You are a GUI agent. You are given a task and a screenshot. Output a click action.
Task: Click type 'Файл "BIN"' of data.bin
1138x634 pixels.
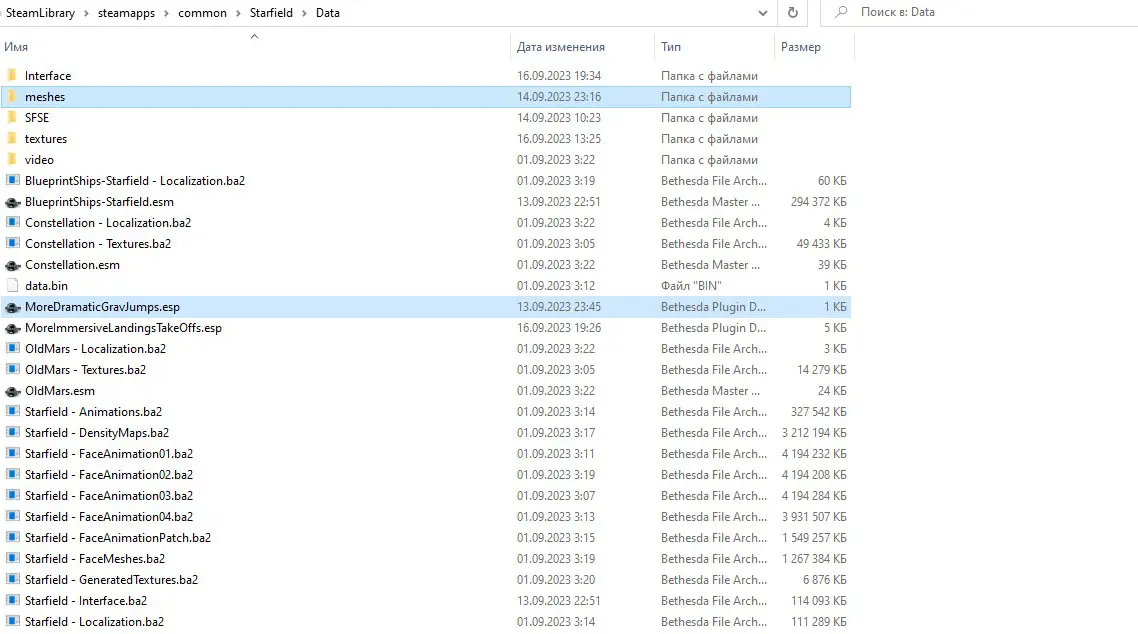point(691,286)
